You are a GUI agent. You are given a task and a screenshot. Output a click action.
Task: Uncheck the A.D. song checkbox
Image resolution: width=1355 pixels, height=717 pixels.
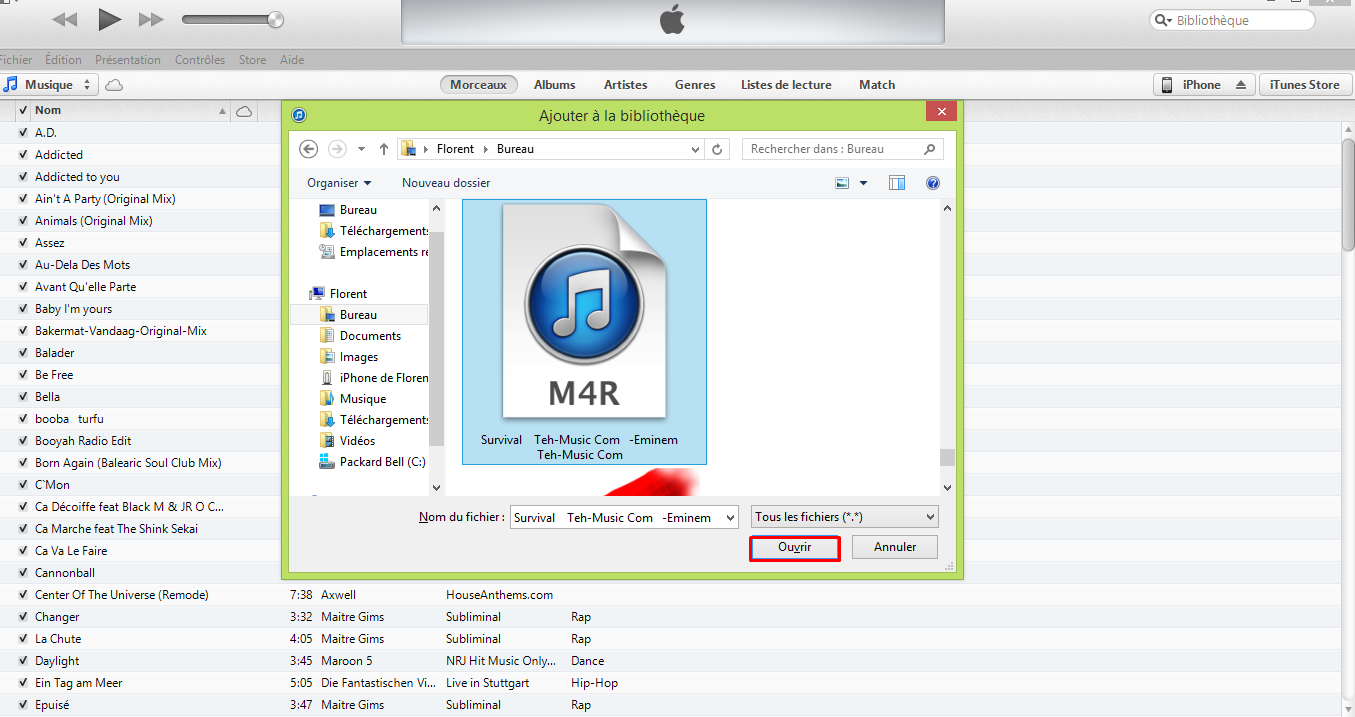point(23,133)
